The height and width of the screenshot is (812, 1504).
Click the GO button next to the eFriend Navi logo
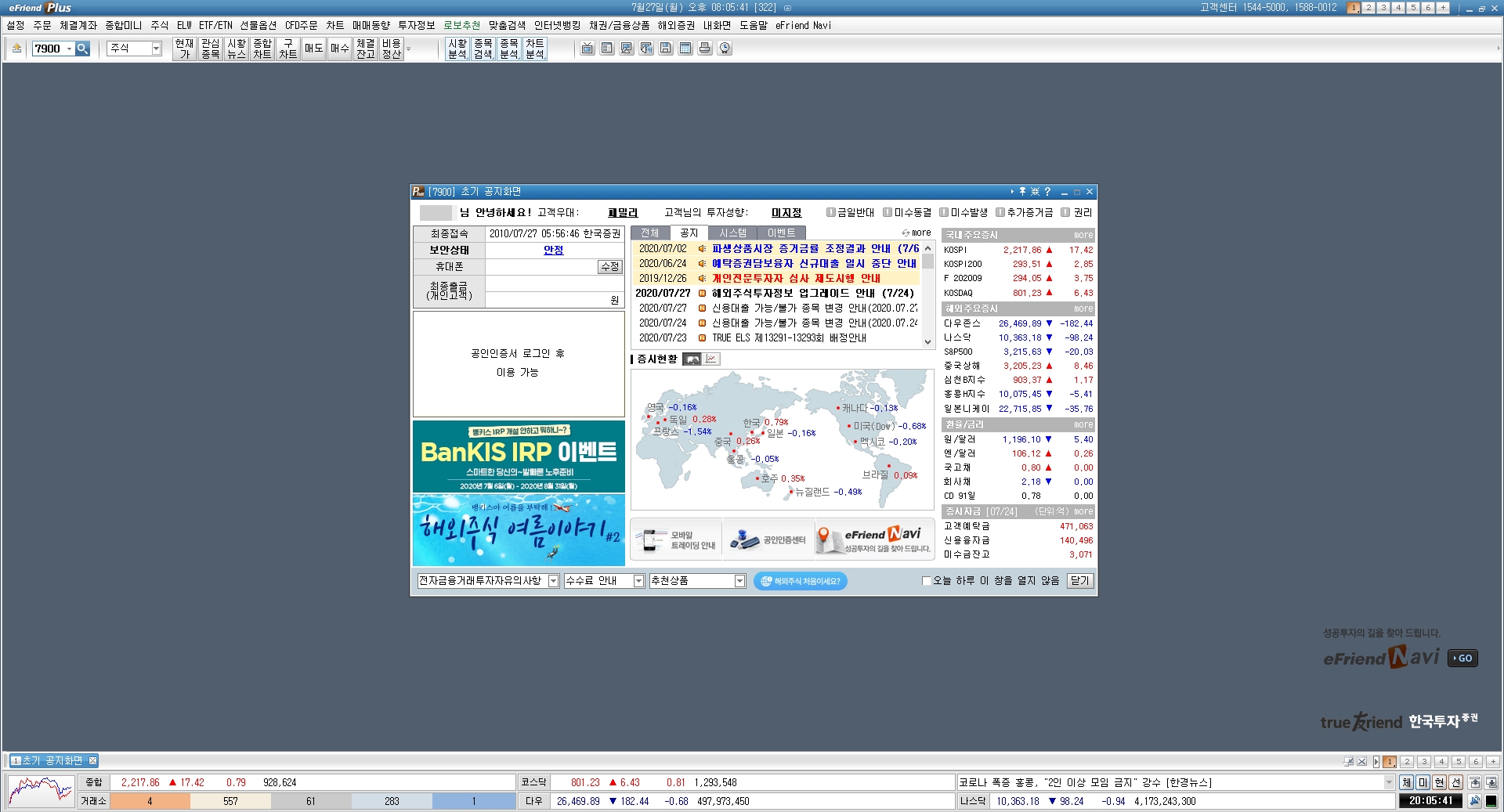coord(1462,659)
